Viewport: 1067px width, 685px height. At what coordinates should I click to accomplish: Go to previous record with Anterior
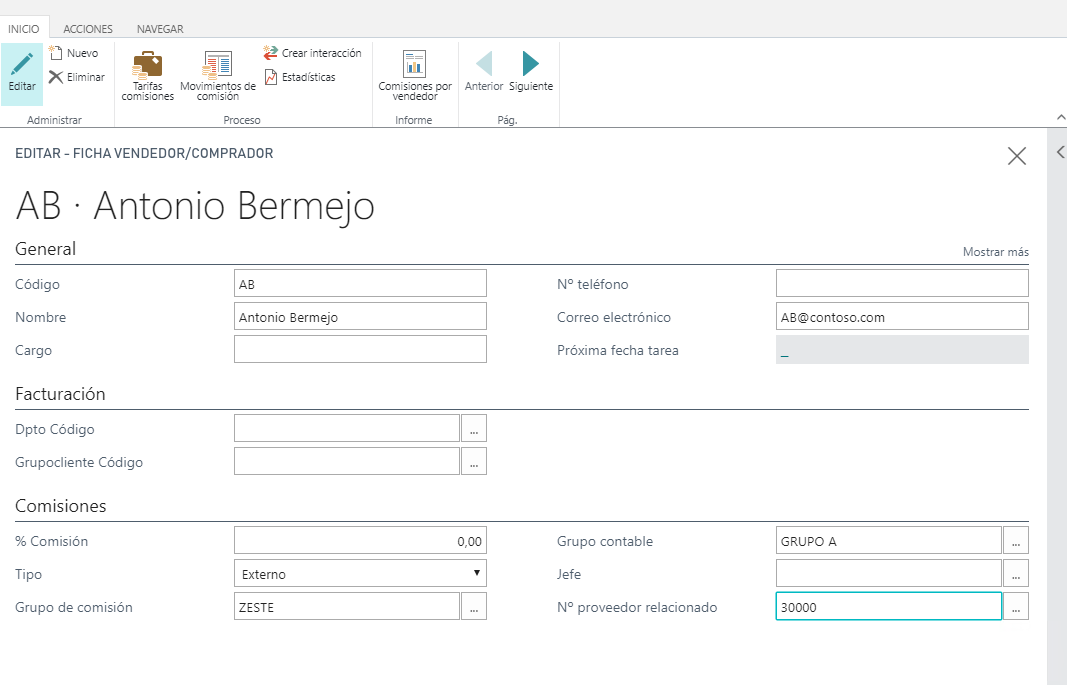pos(484,71)
